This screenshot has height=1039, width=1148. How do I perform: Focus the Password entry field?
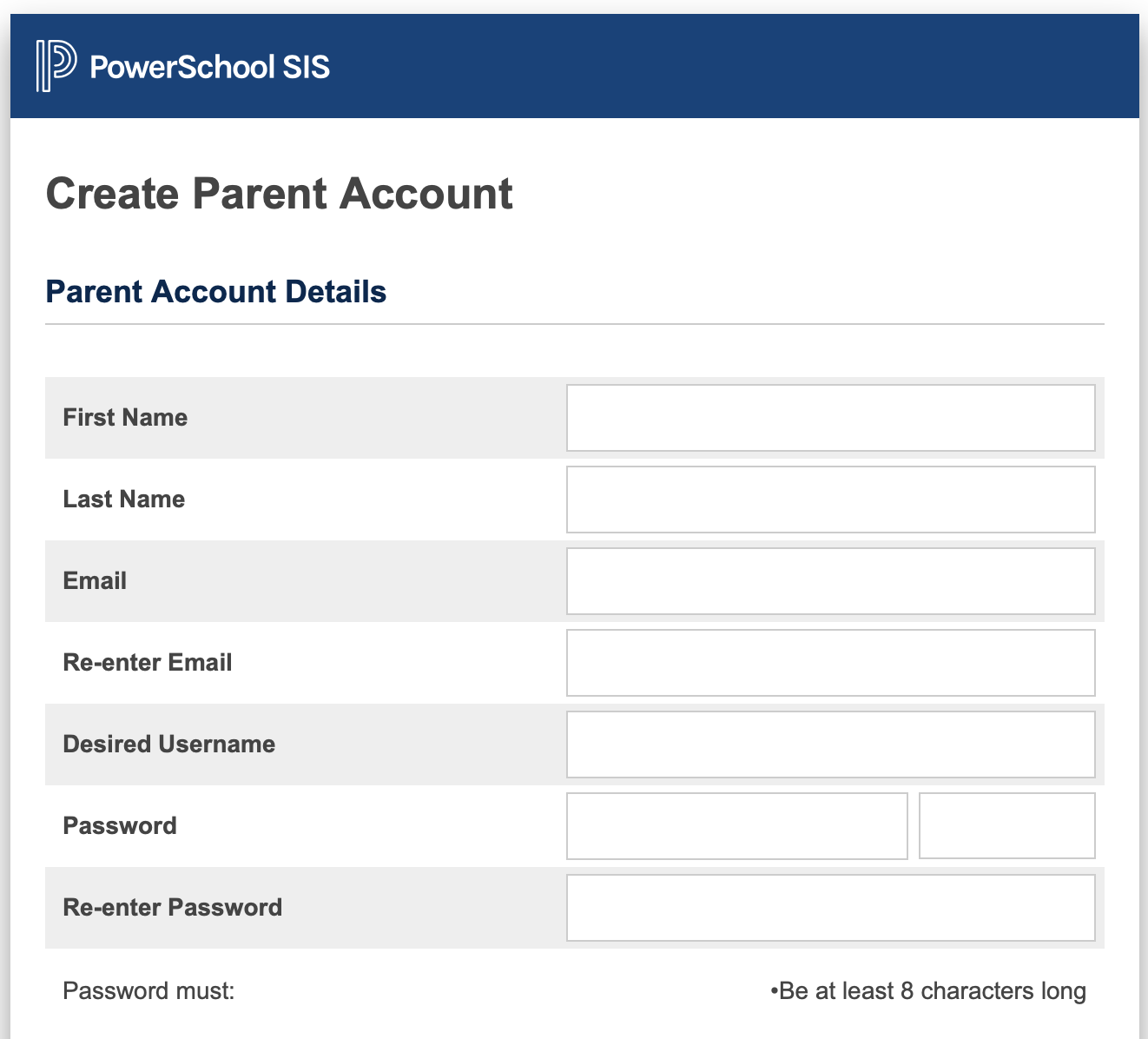pyautogui.click(x=737, y=826)
